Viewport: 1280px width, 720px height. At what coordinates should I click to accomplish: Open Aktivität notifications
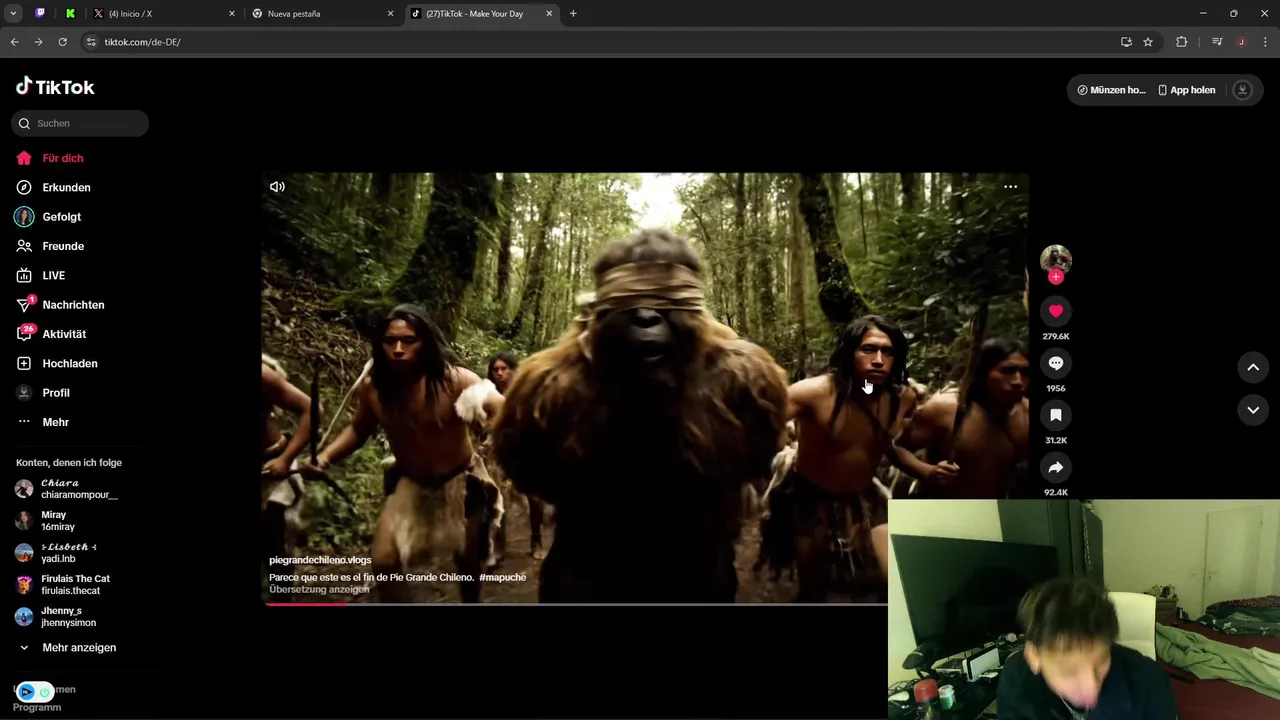(64, 334)
